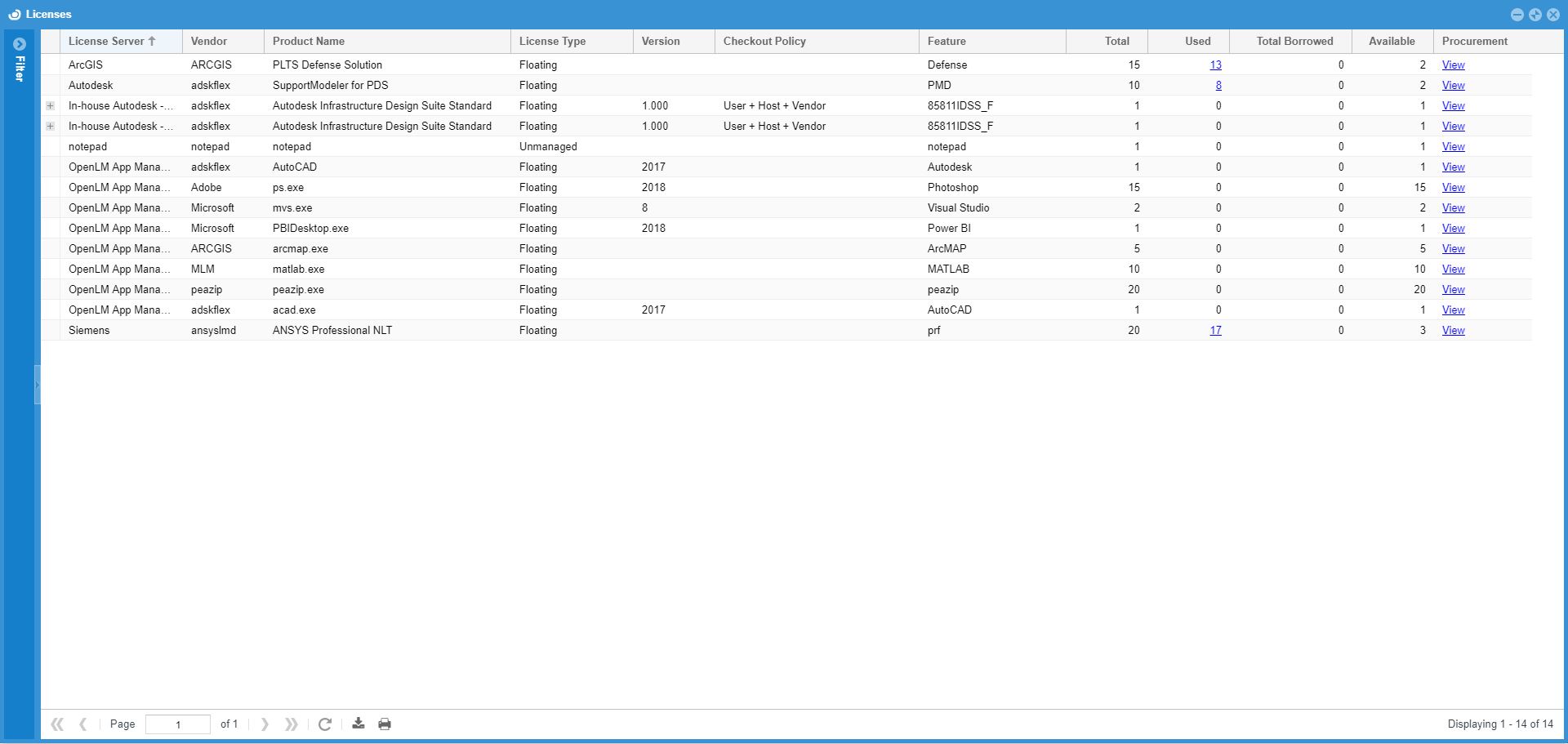Click the print icon

pos(385,724)
